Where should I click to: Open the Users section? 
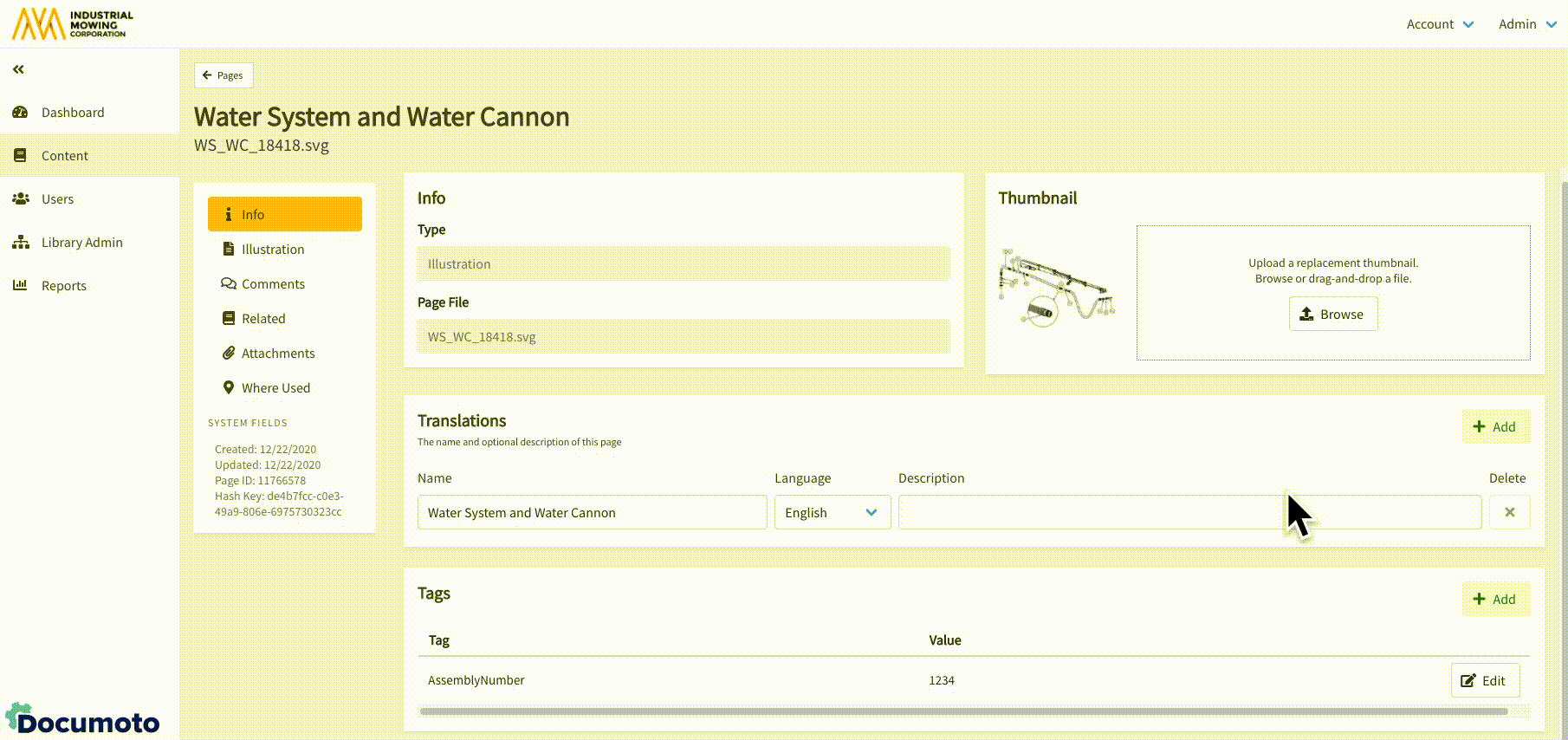coord(57,199)
